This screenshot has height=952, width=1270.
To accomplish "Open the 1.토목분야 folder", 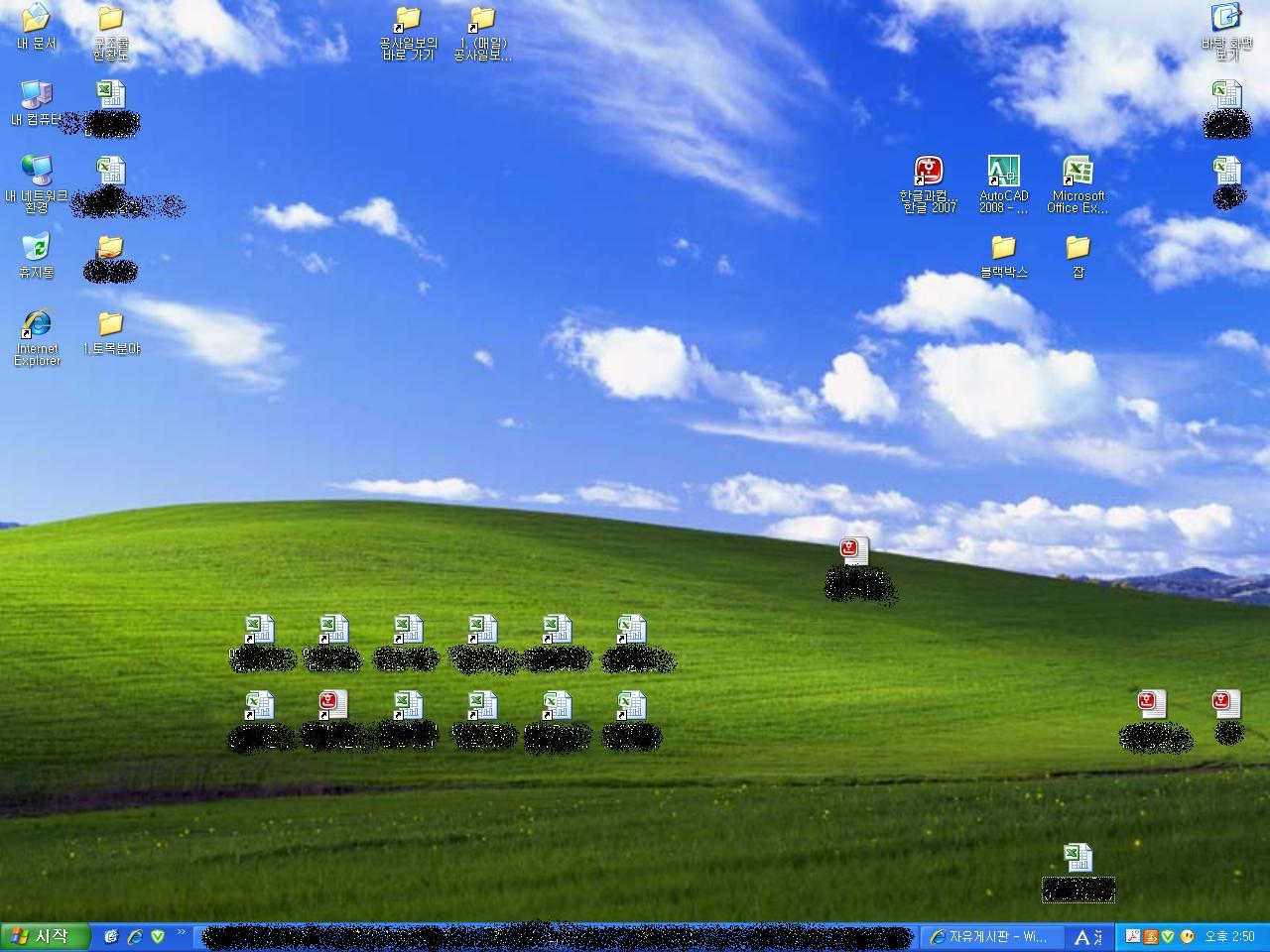I will point(110,332).
